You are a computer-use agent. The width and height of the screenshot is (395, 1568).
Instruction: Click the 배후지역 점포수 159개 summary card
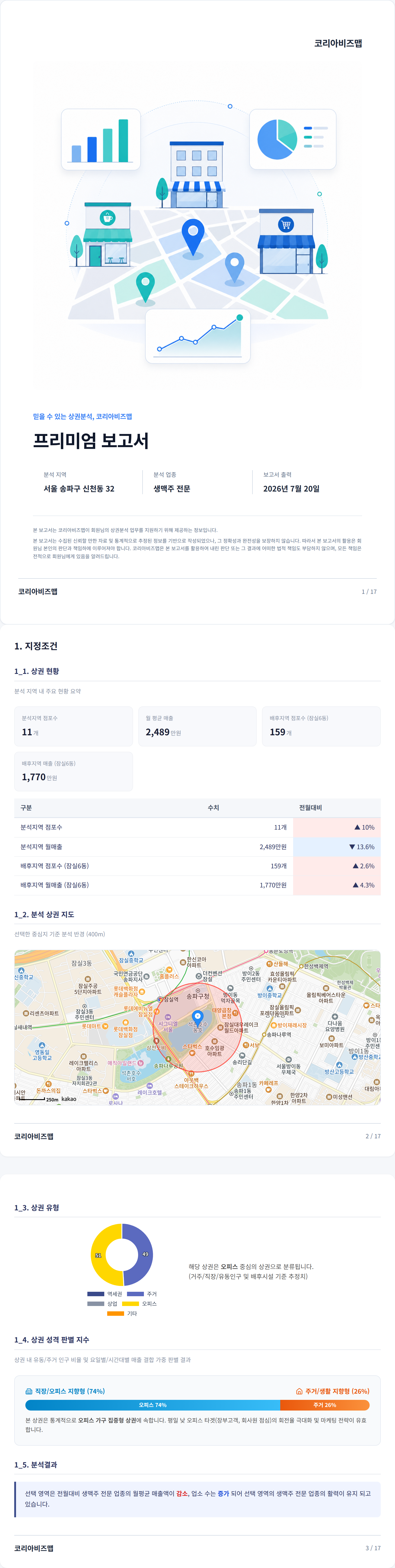coord(321,726)
